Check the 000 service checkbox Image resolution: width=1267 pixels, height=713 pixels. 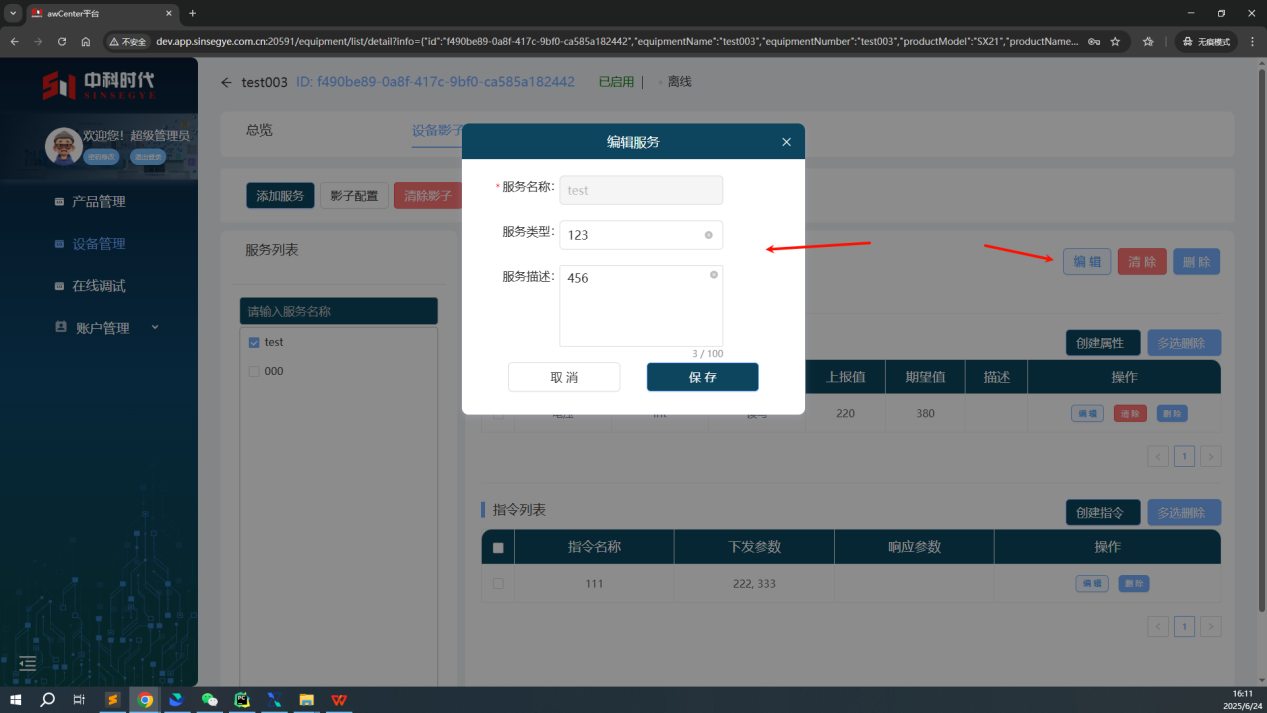[254, 371]
